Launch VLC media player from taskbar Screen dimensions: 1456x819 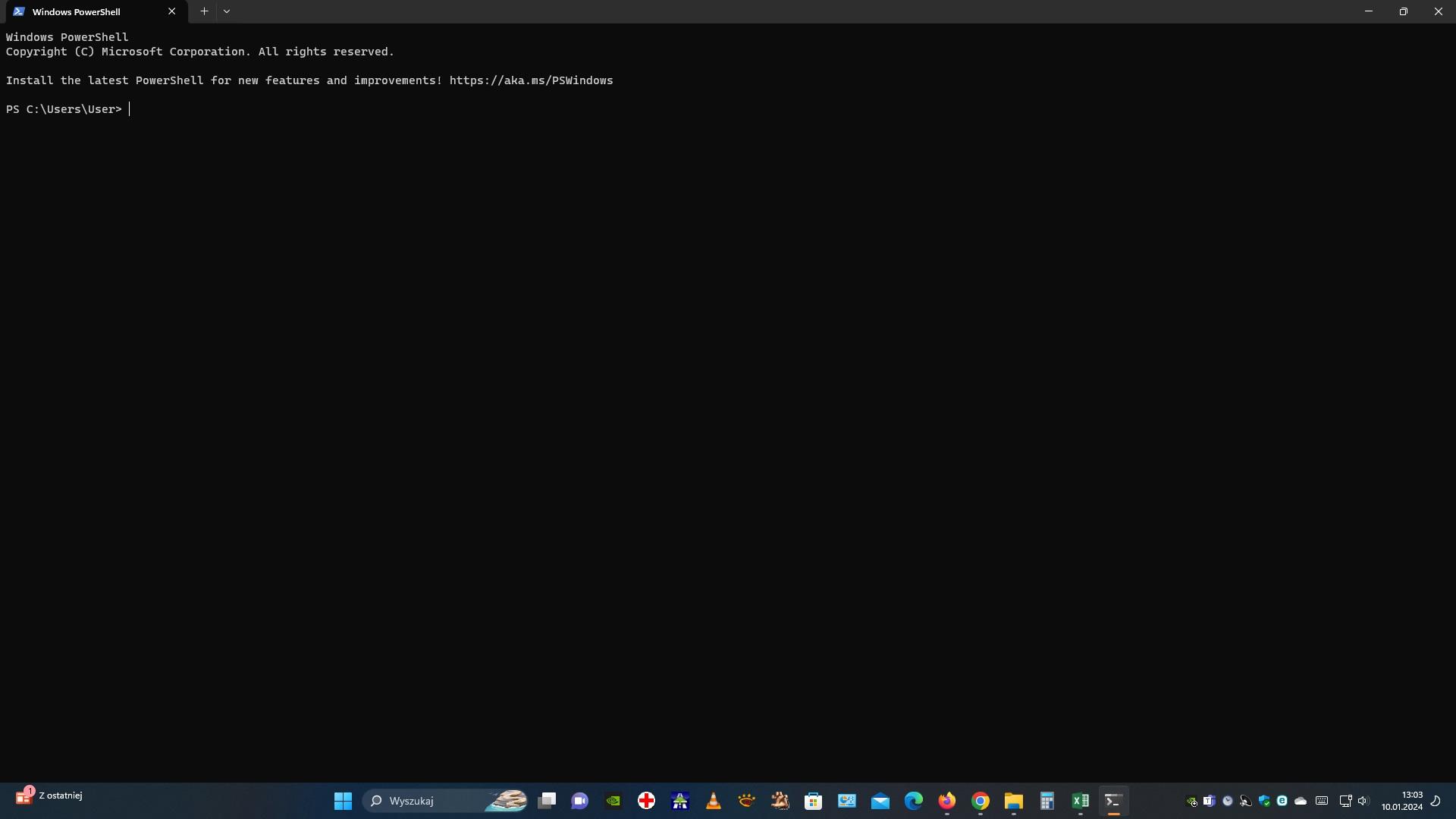click(x=714, y=801)
